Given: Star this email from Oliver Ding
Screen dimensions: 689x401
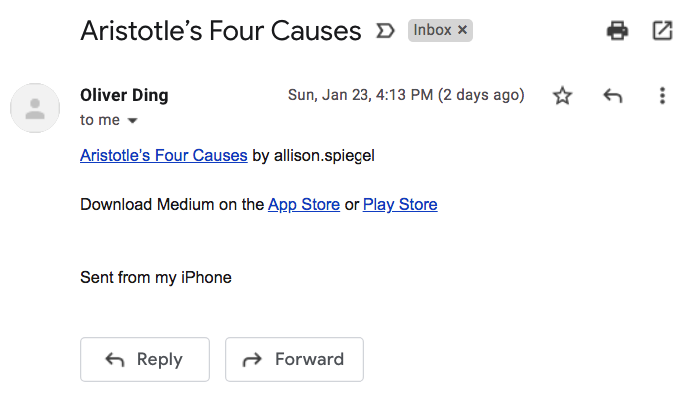Looking at the screenshot, I should [x=563, y=96].
